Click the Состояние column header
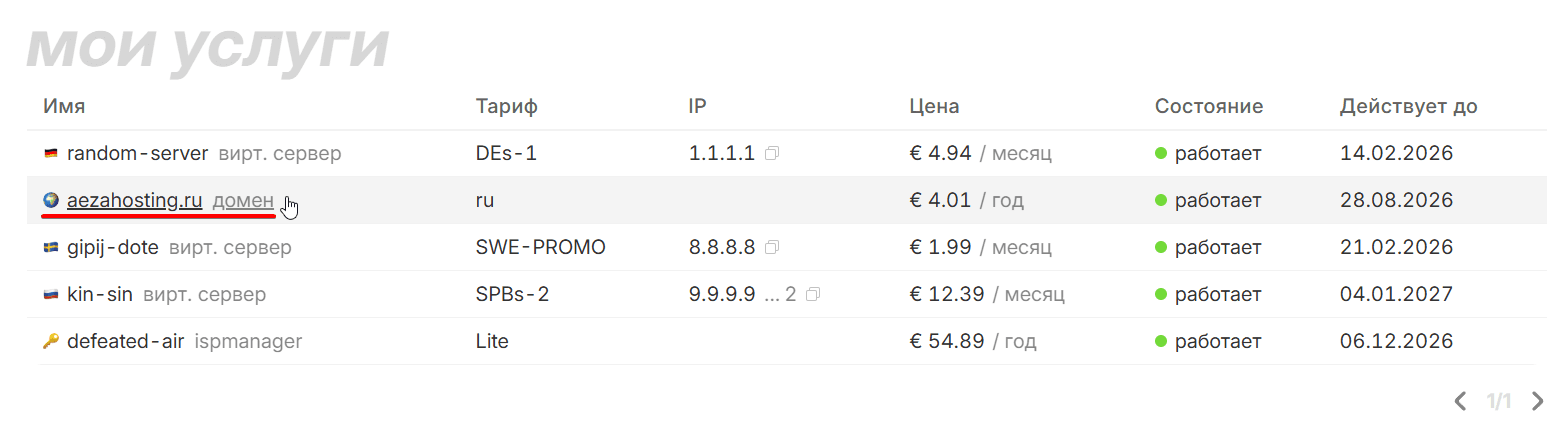This screenshot has width=1564, height=441. click(x=1208, y=106)
